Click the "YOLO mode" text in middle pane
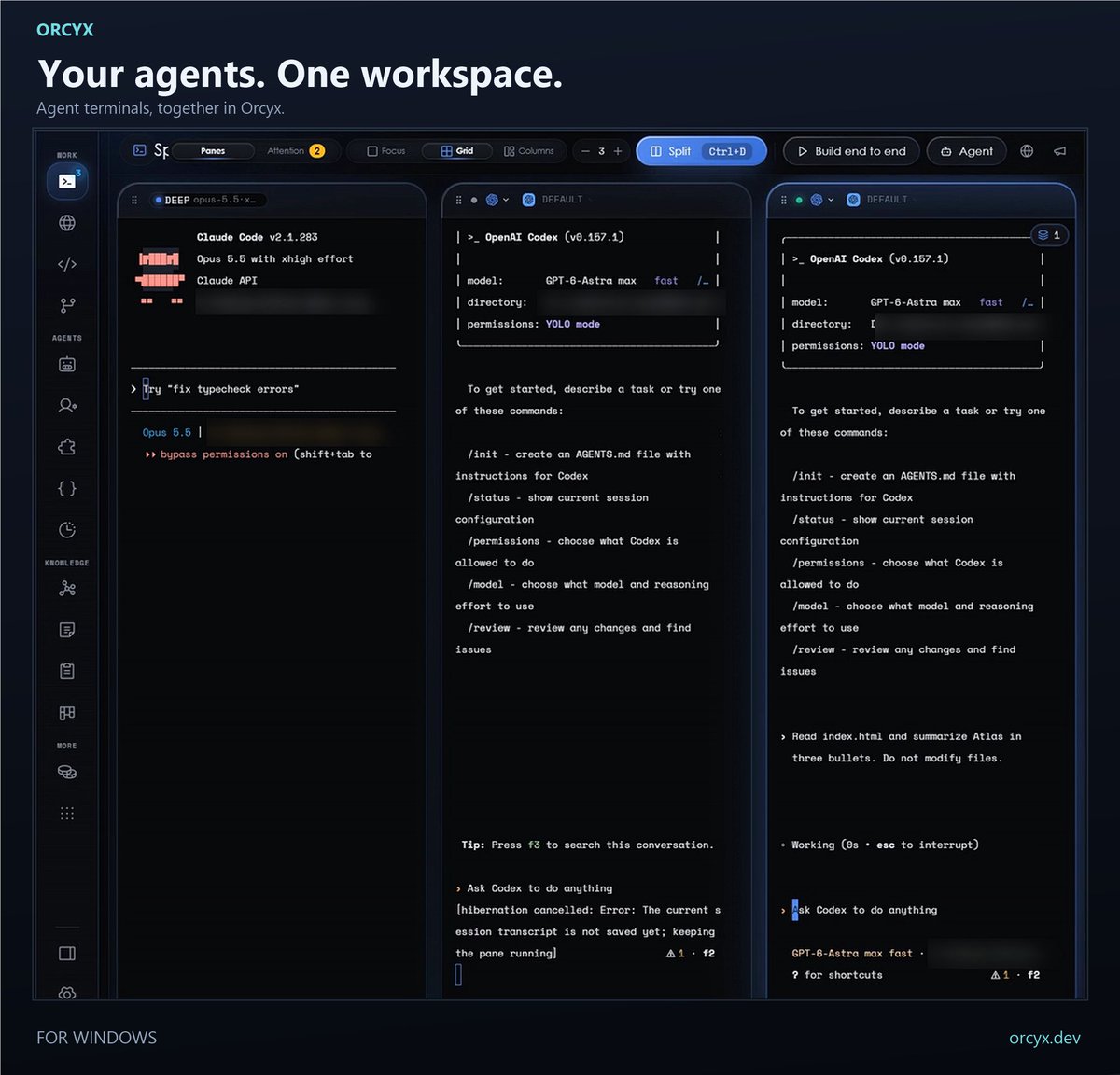The width and height of the screenshot is (1120, 1075). click(x=572, y=324)
